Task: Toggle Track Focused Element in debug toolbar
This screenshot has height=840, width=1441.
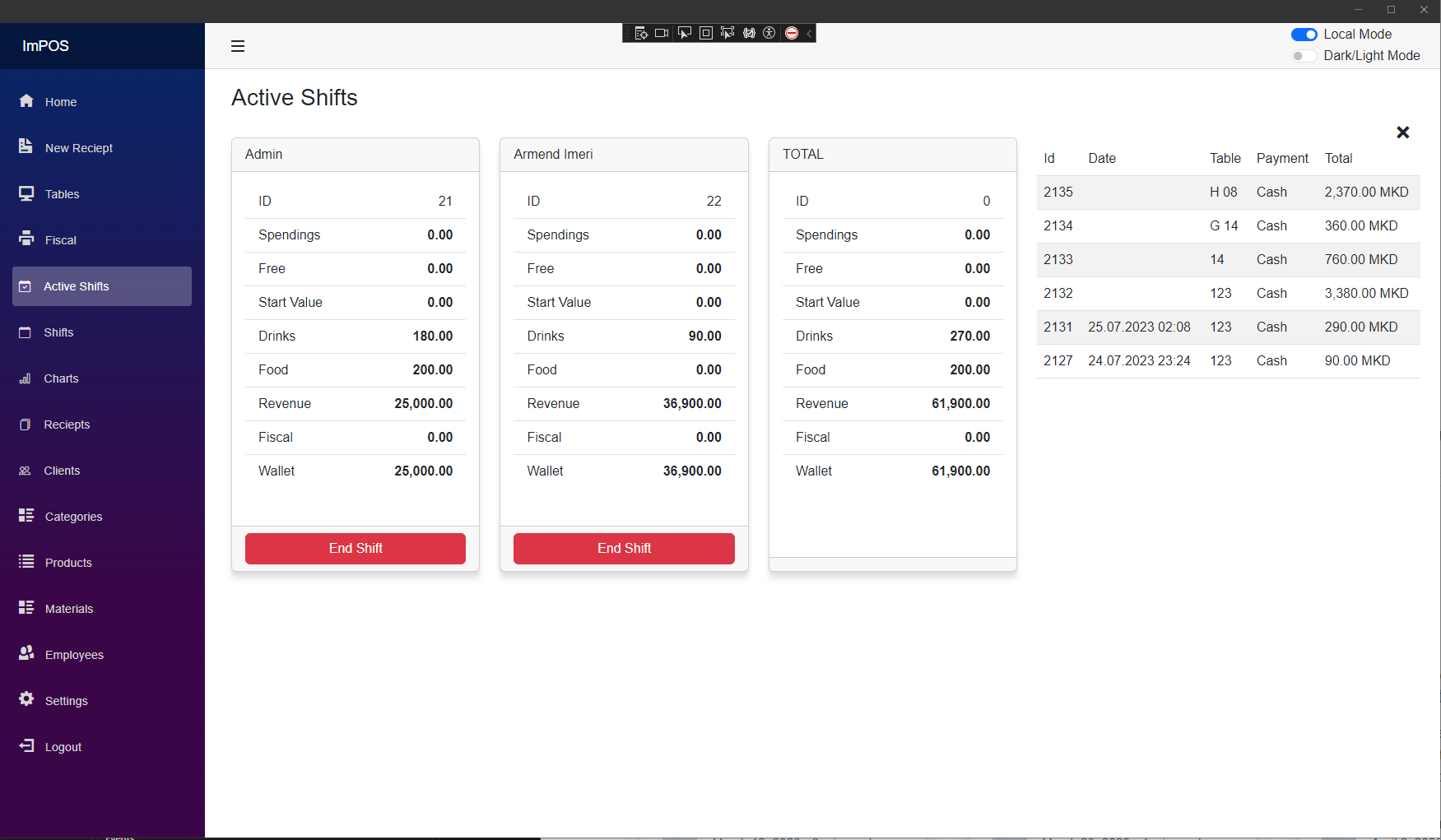Action: [x=727, y=33]
